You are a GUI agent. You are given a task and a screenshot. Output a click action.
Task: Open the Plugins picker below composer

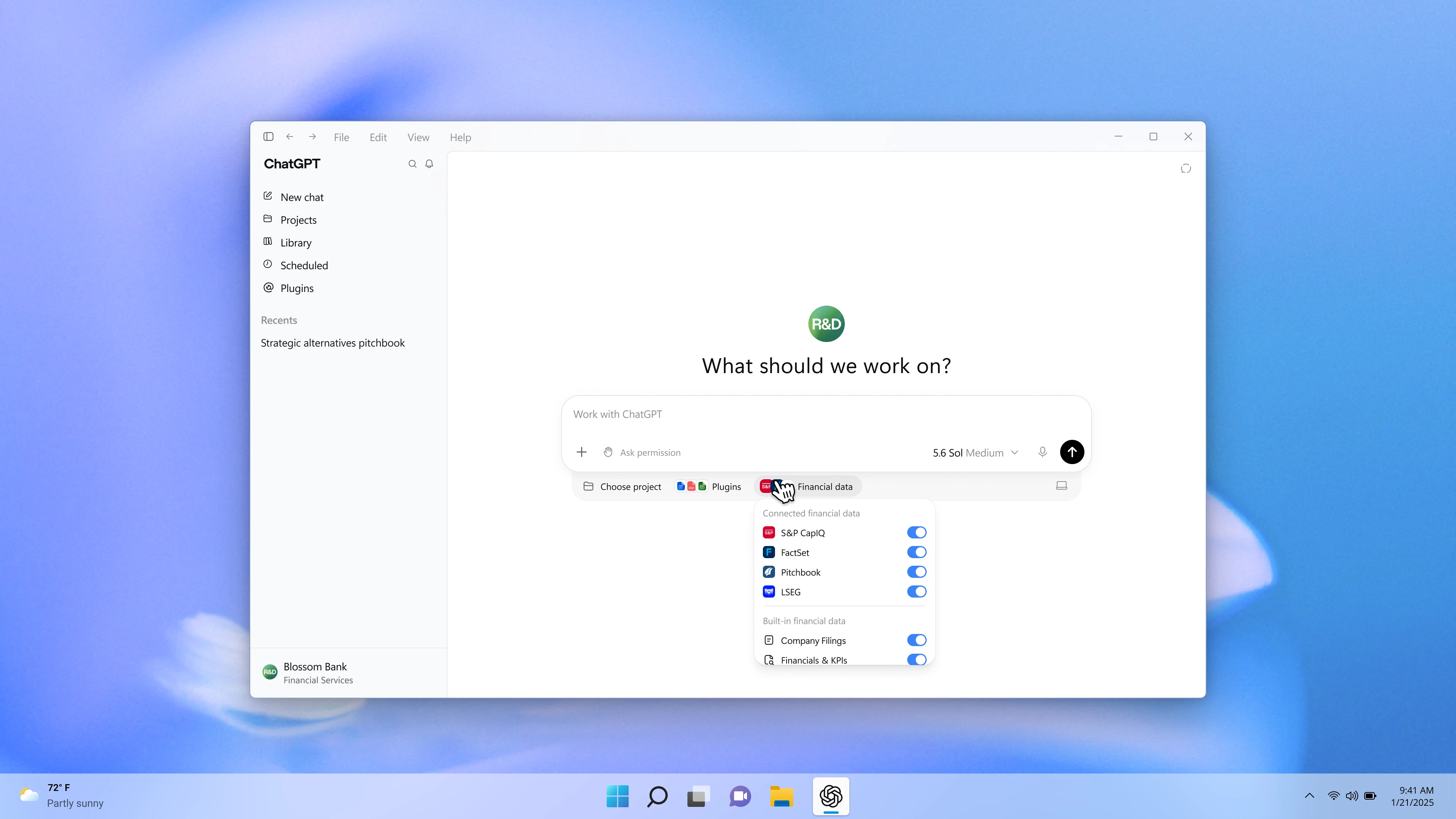tap(708, 486)
